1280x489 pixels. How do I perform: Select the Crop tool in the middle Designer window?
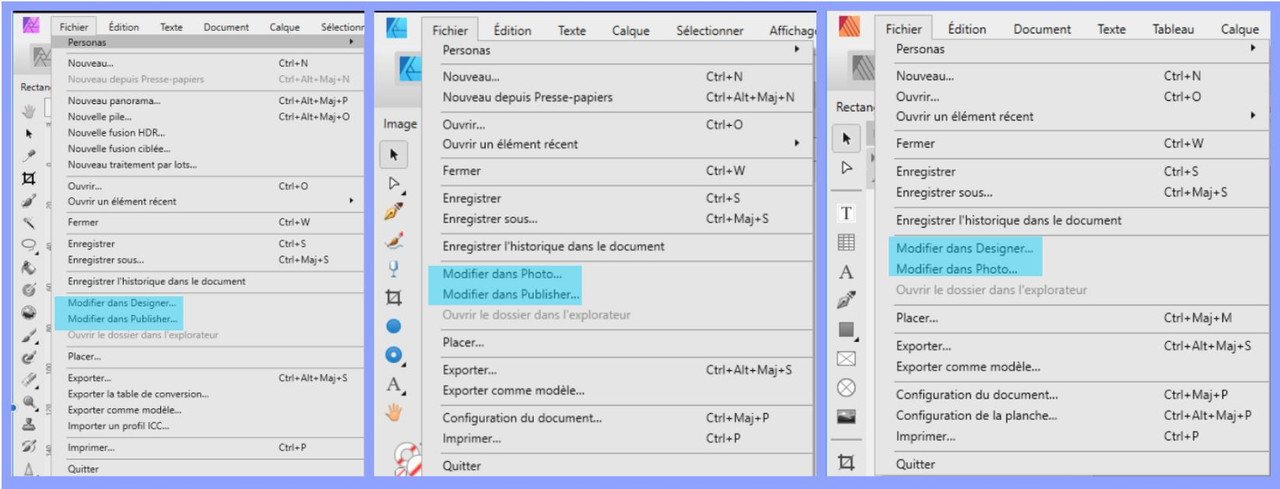(x=394, y=297)
